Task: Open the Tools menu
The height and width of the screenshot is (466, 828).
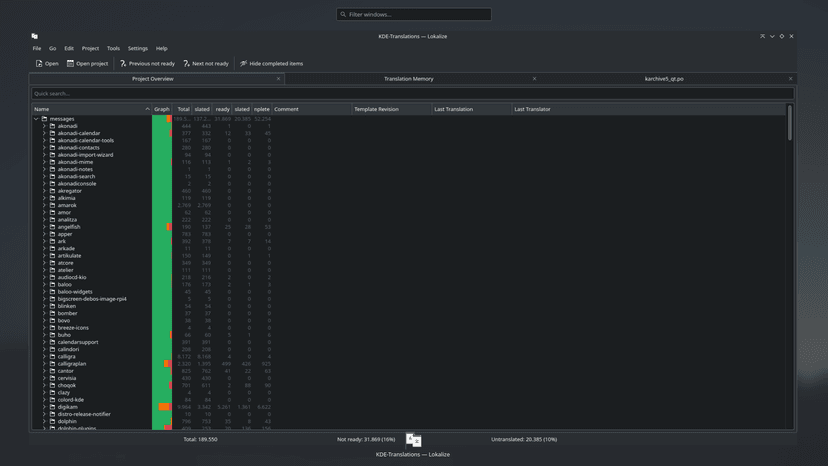Action: [113, 48]
